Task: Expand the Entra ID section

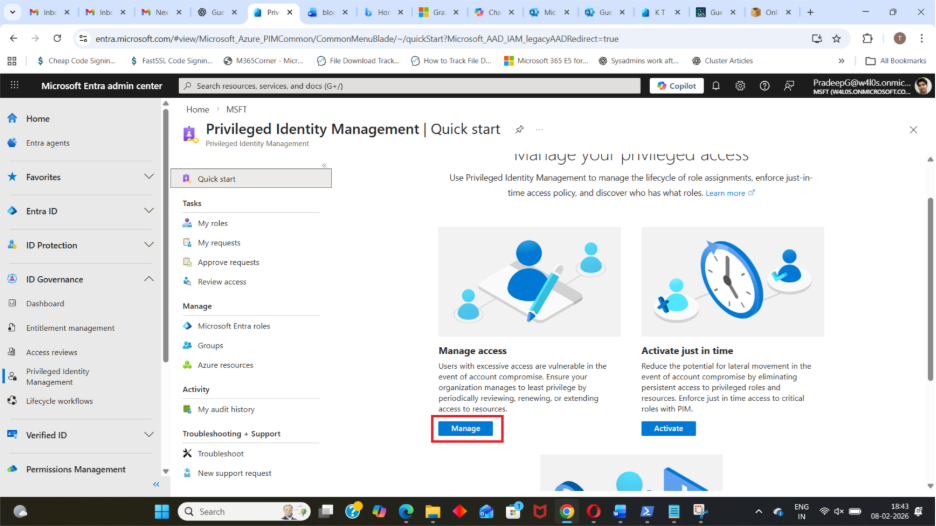Action: coord(149,211)
